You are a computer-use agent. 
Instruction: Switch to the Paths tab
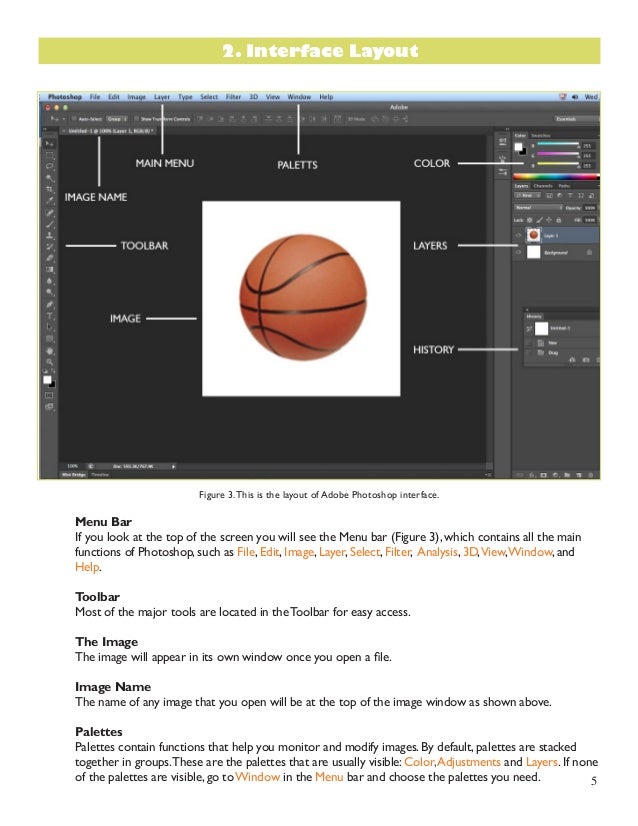coord(564,186)
